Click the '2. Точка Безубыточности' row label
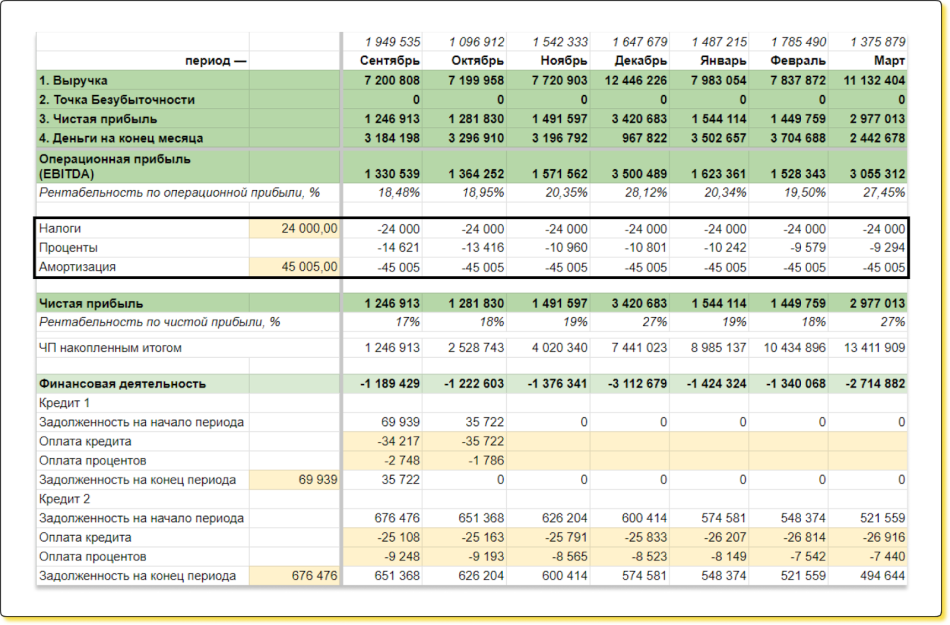 (x=117, y=99)
